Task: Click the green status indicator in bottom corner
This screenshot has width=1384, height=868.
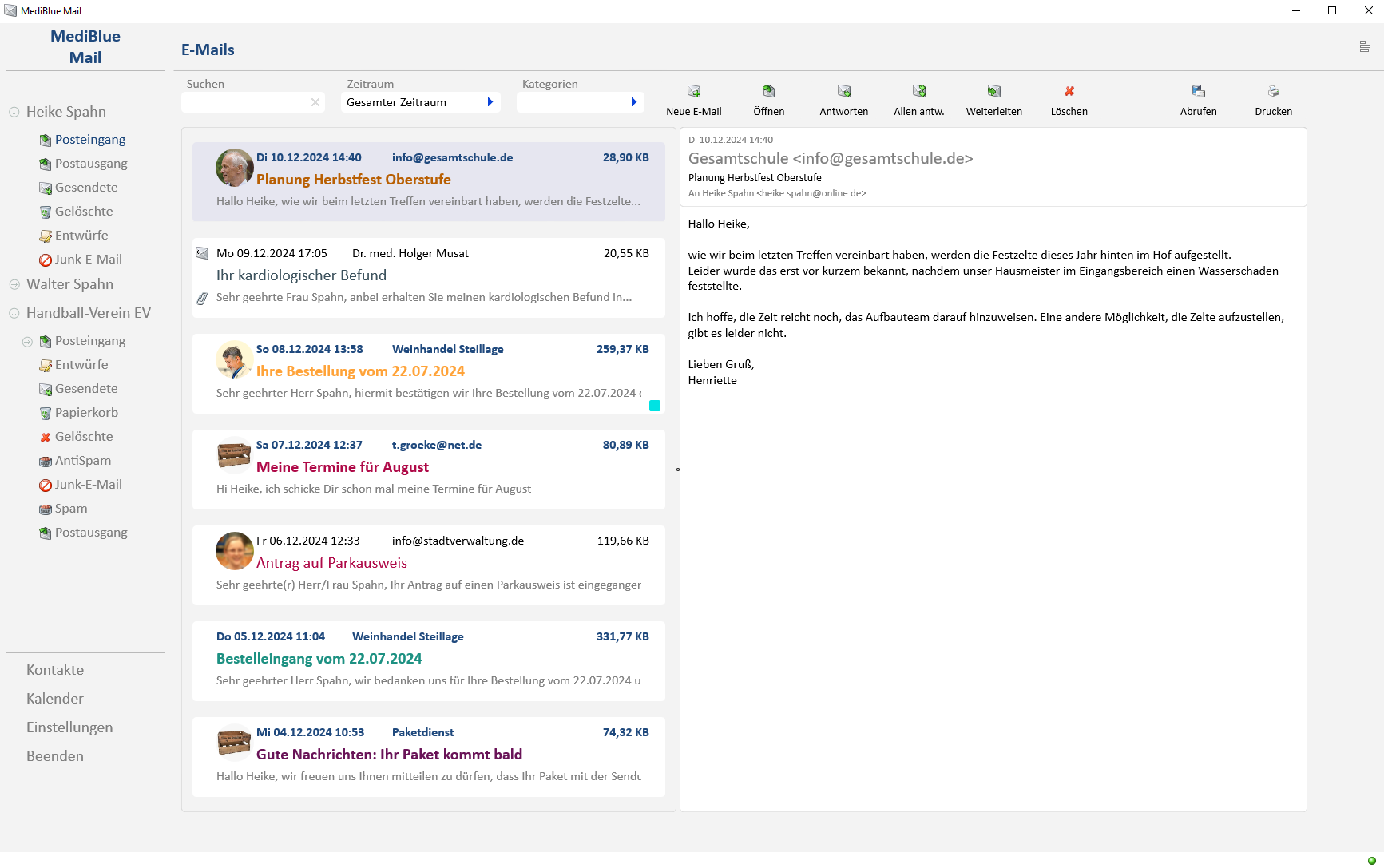Action: coord(1372,861)
